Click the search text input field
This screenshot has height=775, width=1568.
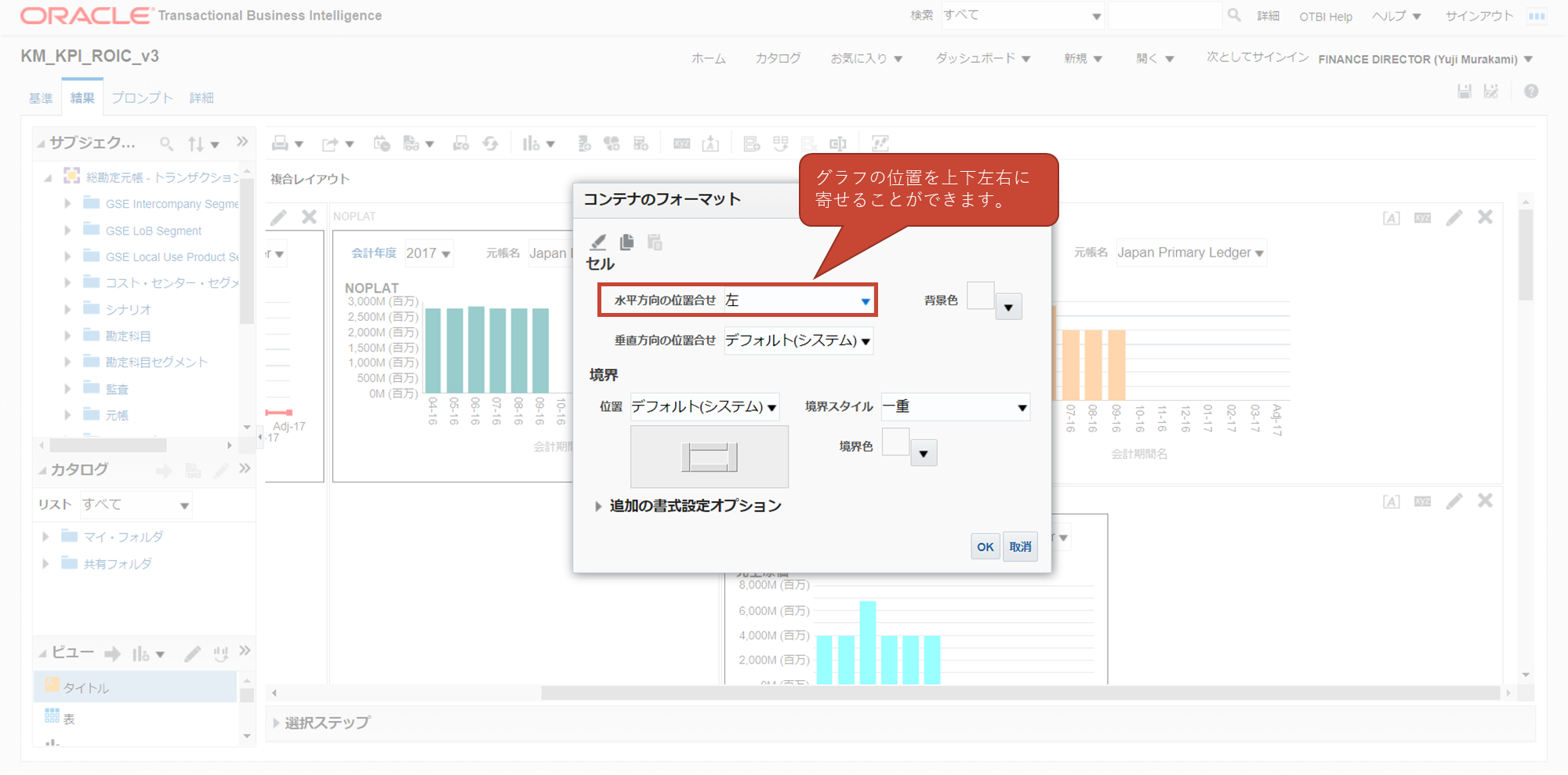point(1165,16)
